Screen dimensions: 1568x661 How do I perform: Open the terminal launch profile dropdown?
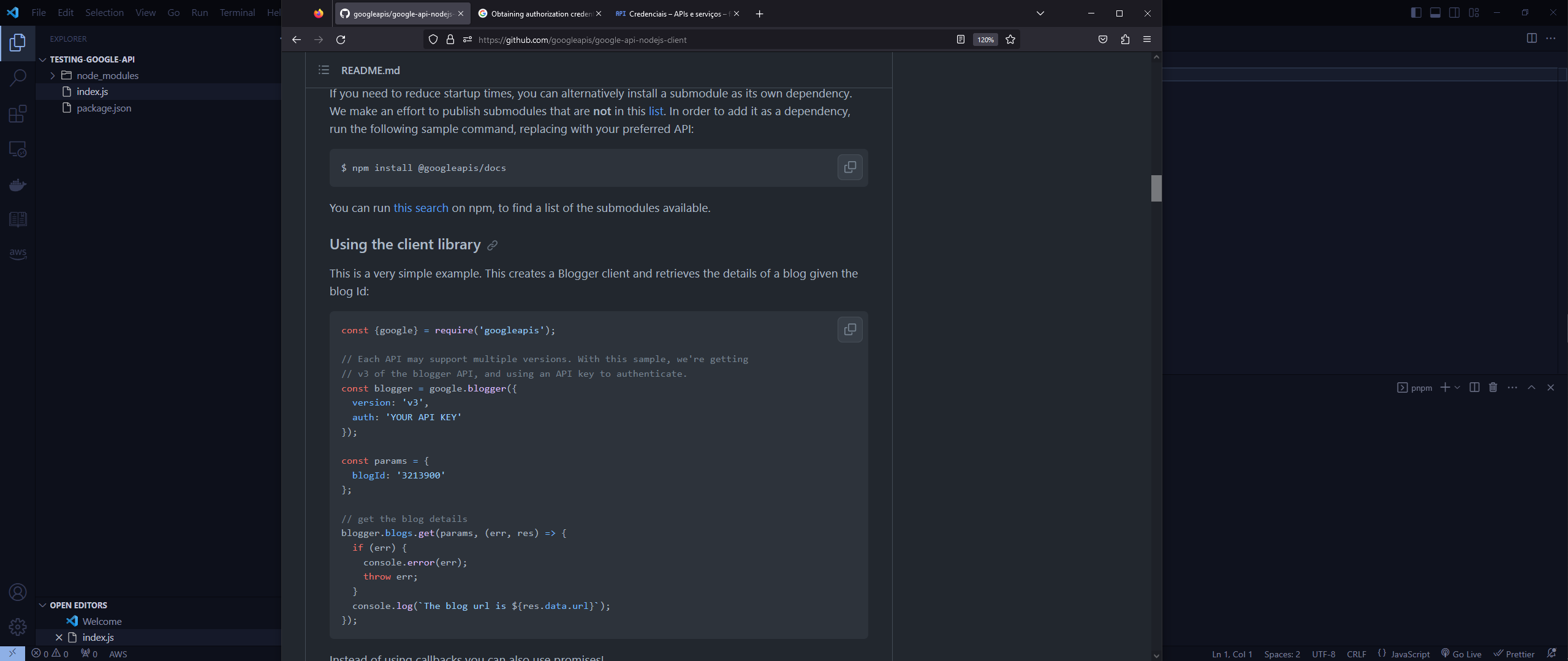tap(1457, 388)
